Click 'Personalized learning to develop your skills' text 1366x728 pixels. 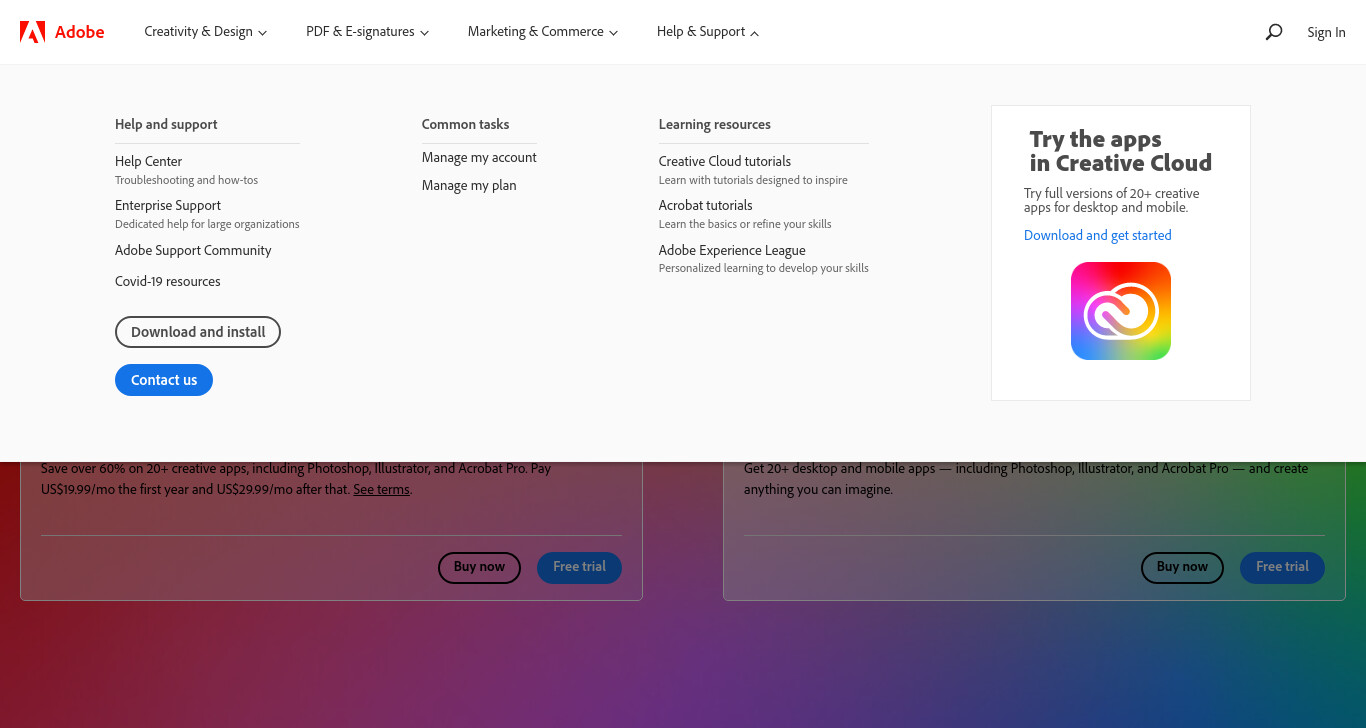click(x=763, y=268)
